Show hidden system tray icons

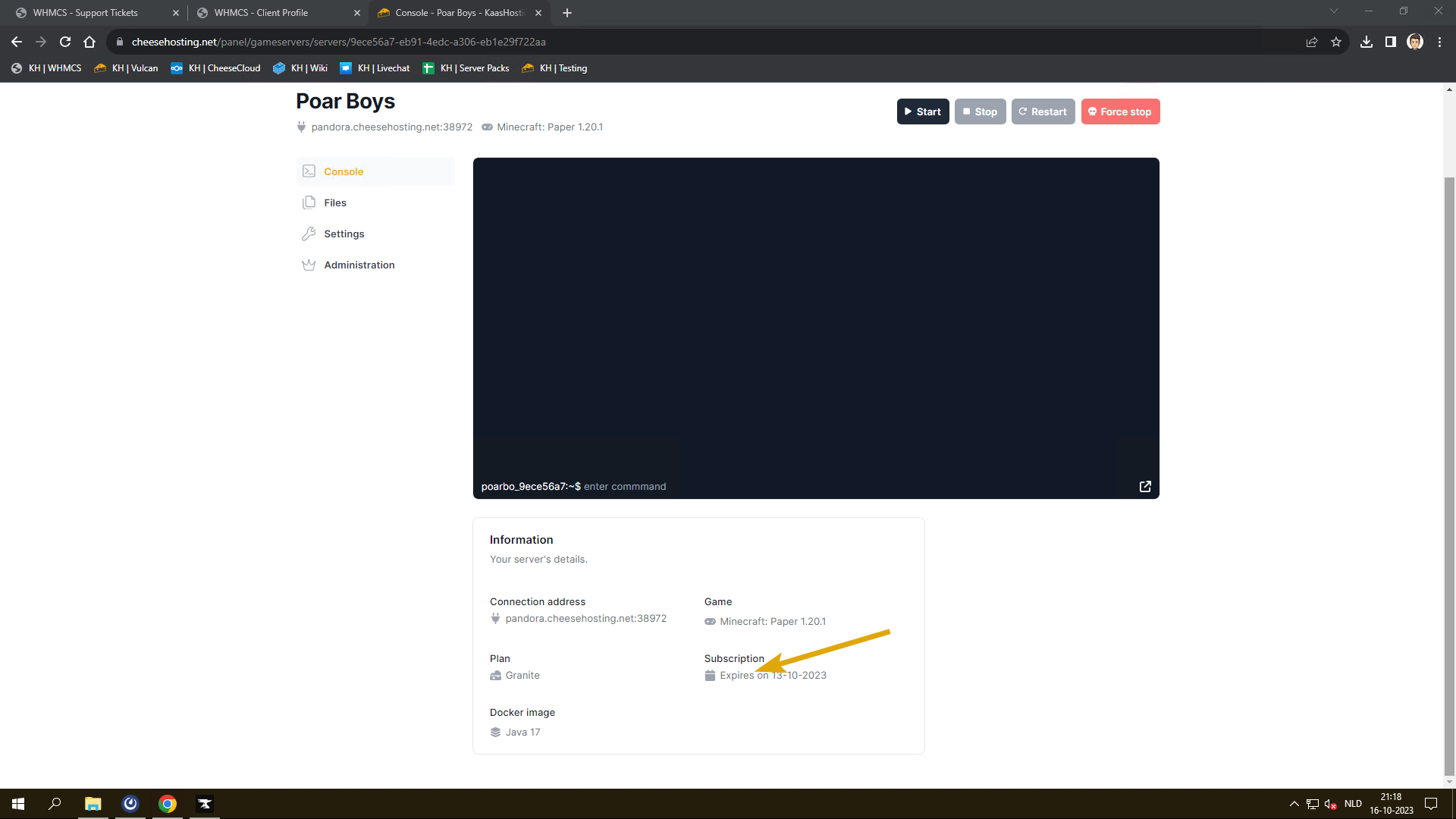click(1294, 804)
